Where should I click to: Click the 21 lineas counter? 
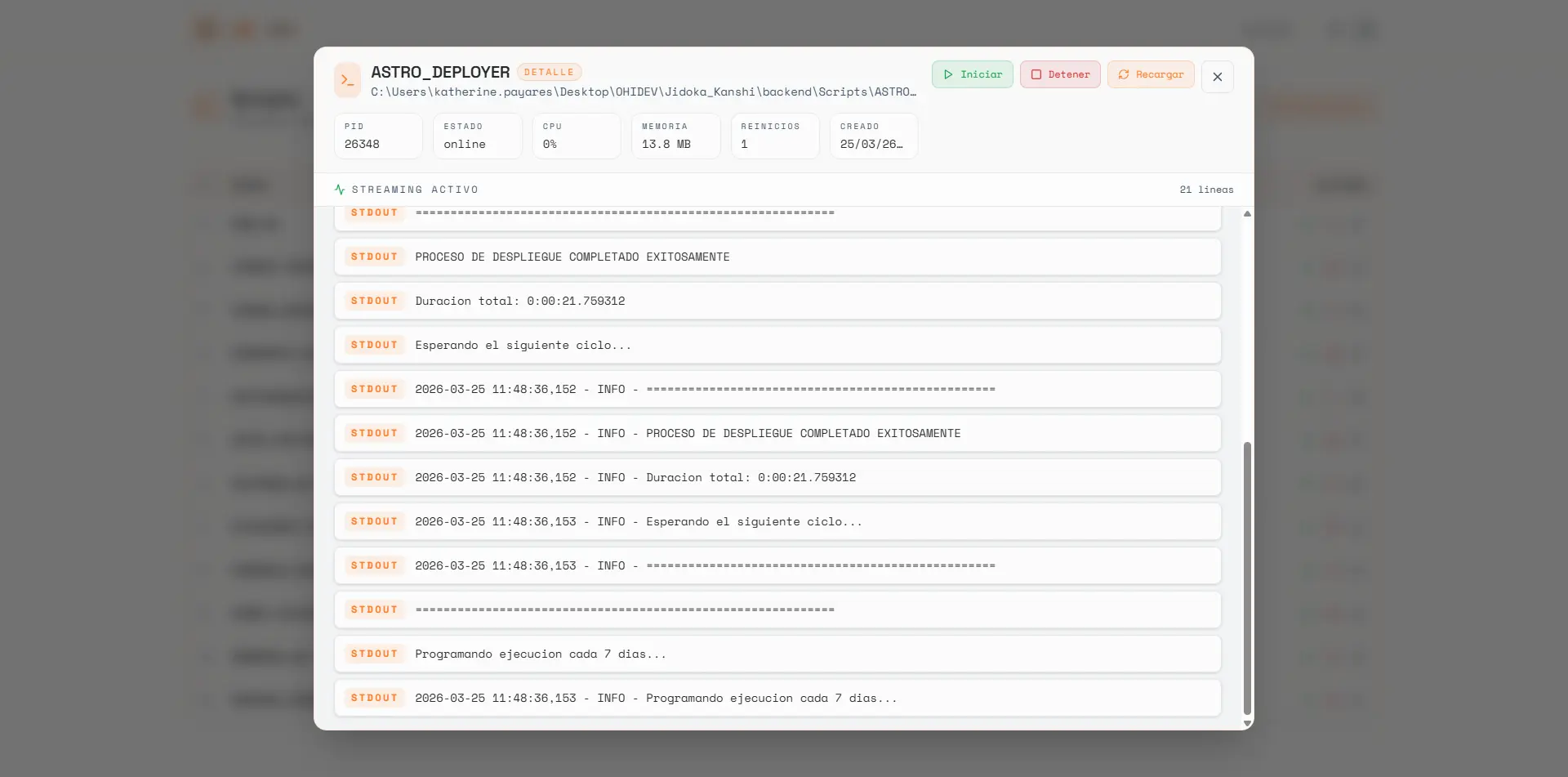tap(1206, 190)
